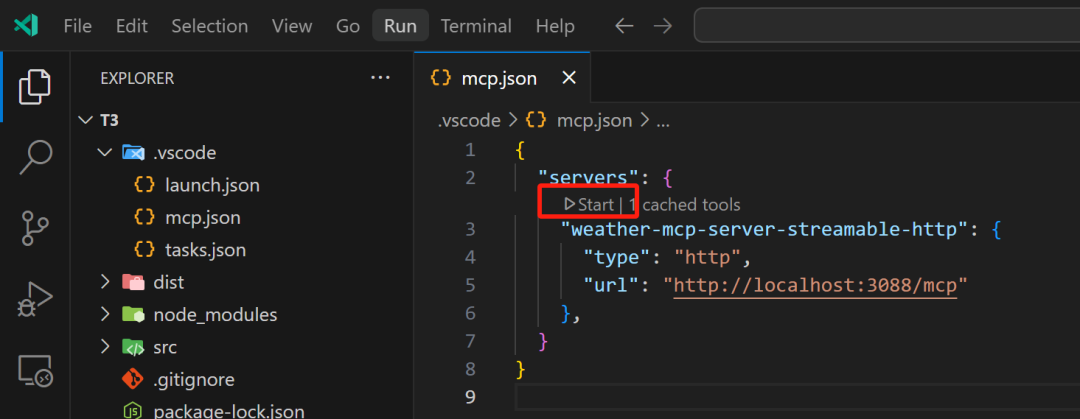Click the dist folder icon
This screenshot has width=1080, height=419.
click(133, 283)
